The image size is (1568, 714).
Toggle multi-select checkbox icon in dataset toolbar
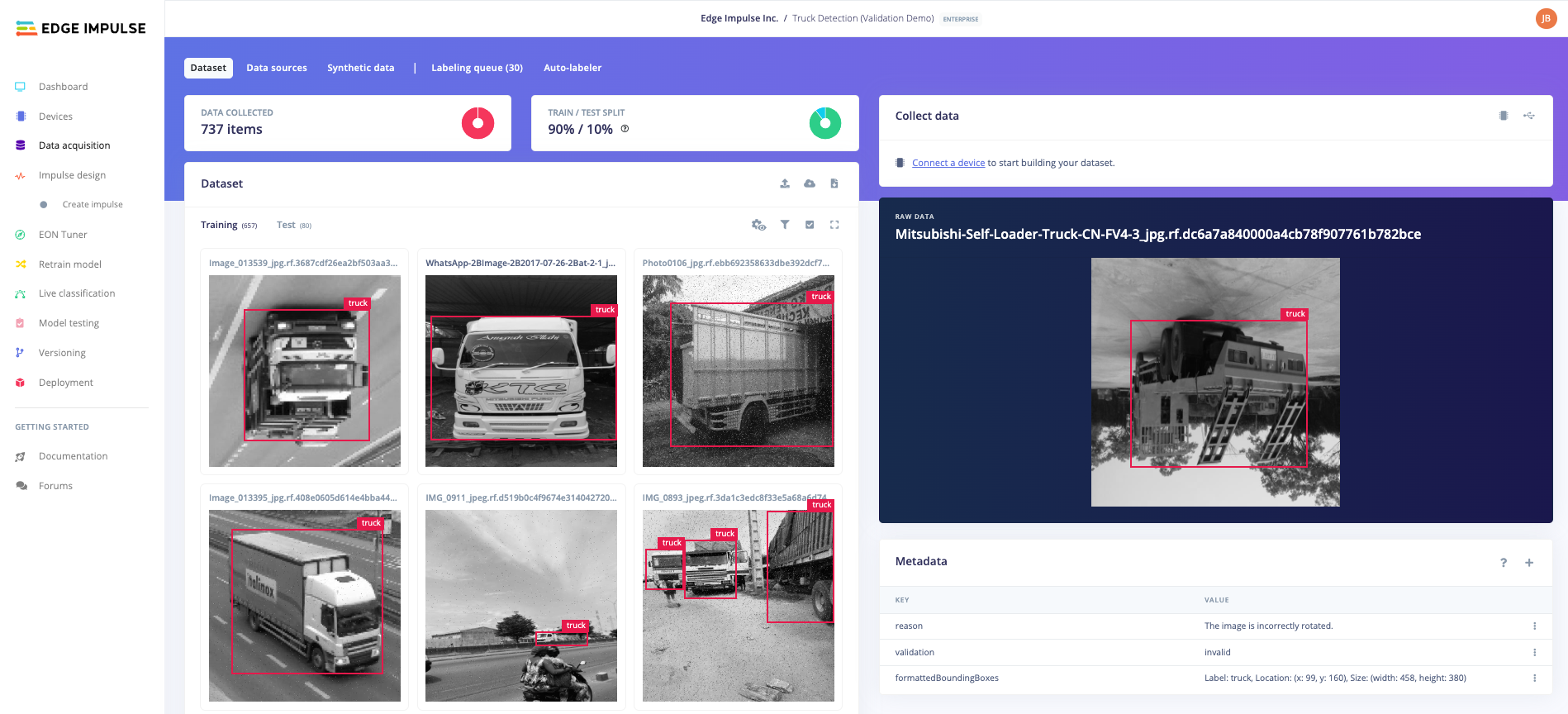(x=810, y=225)
